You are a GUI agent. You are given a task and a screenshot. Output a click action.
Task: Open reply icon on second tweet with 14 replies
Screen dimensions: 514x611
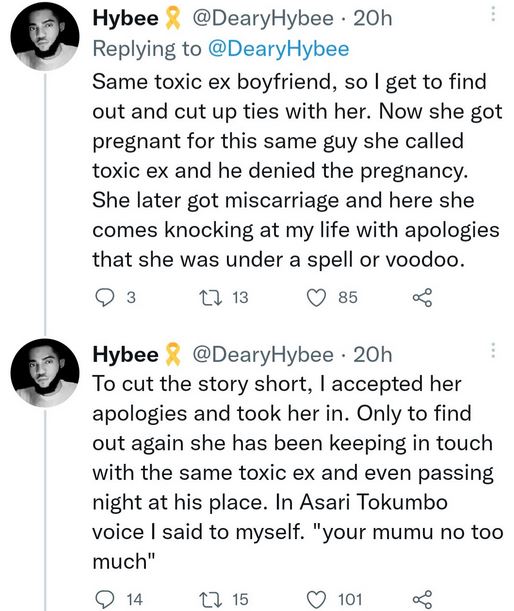105,599
